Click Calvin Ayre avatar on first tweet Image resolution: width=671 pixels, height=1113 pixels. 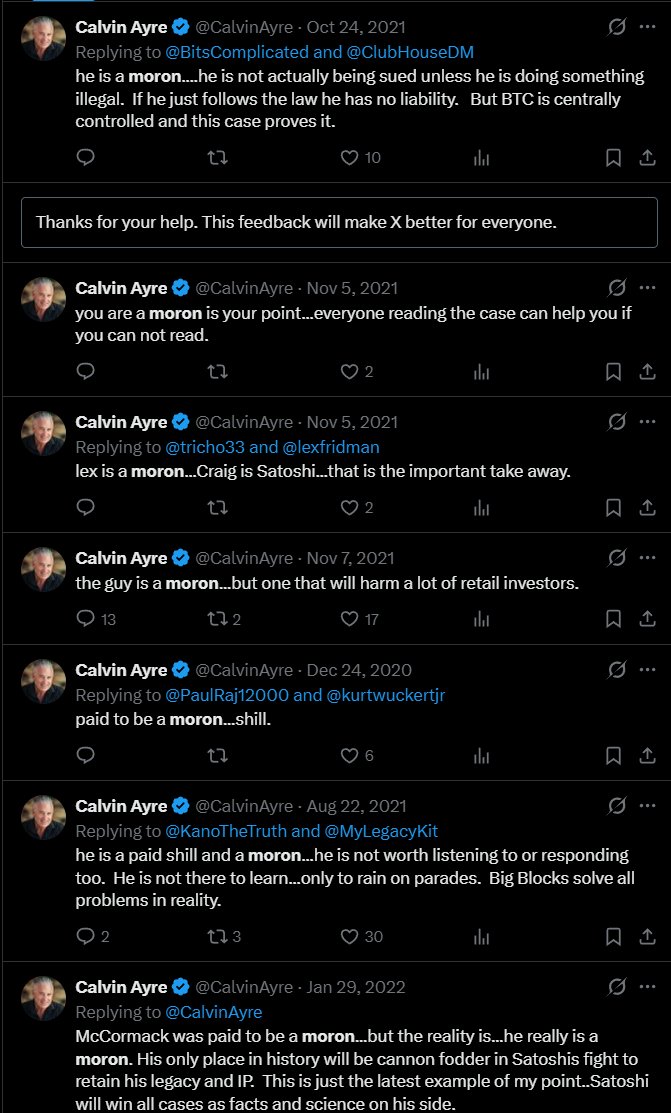click(43, 38)
